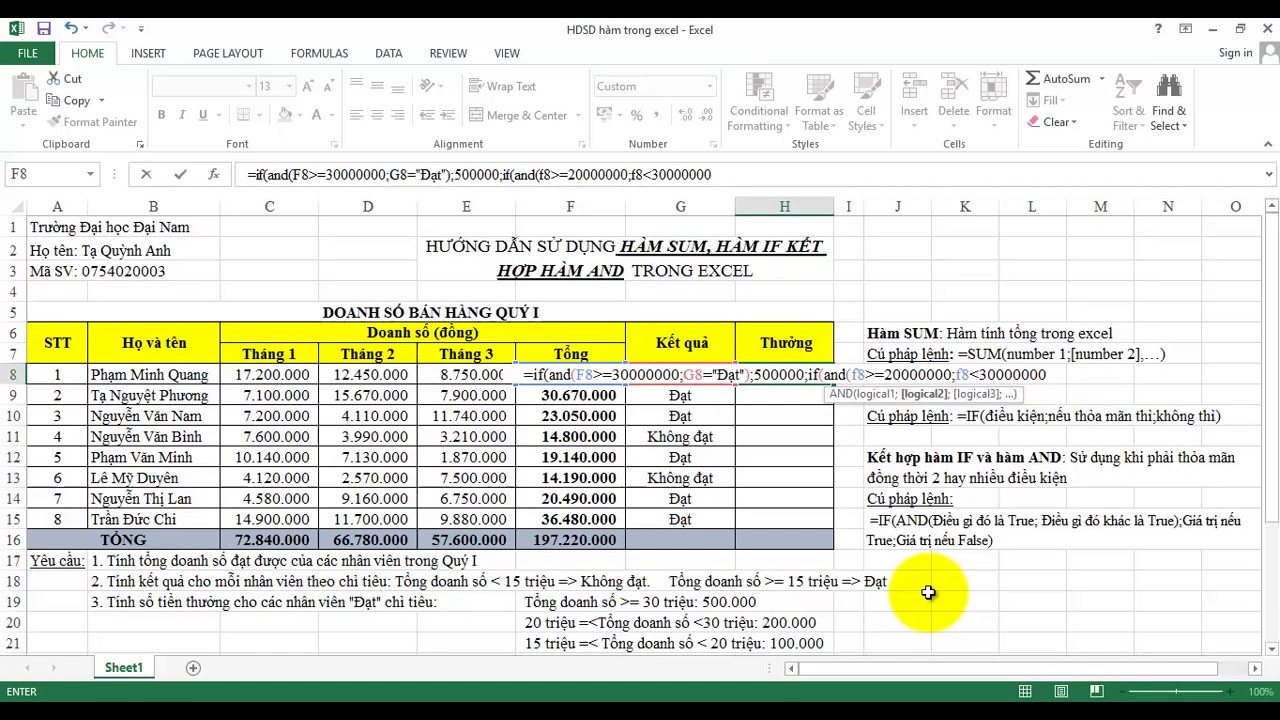
Task: Apply the Fill Color bucket
Action: [285, 115]
